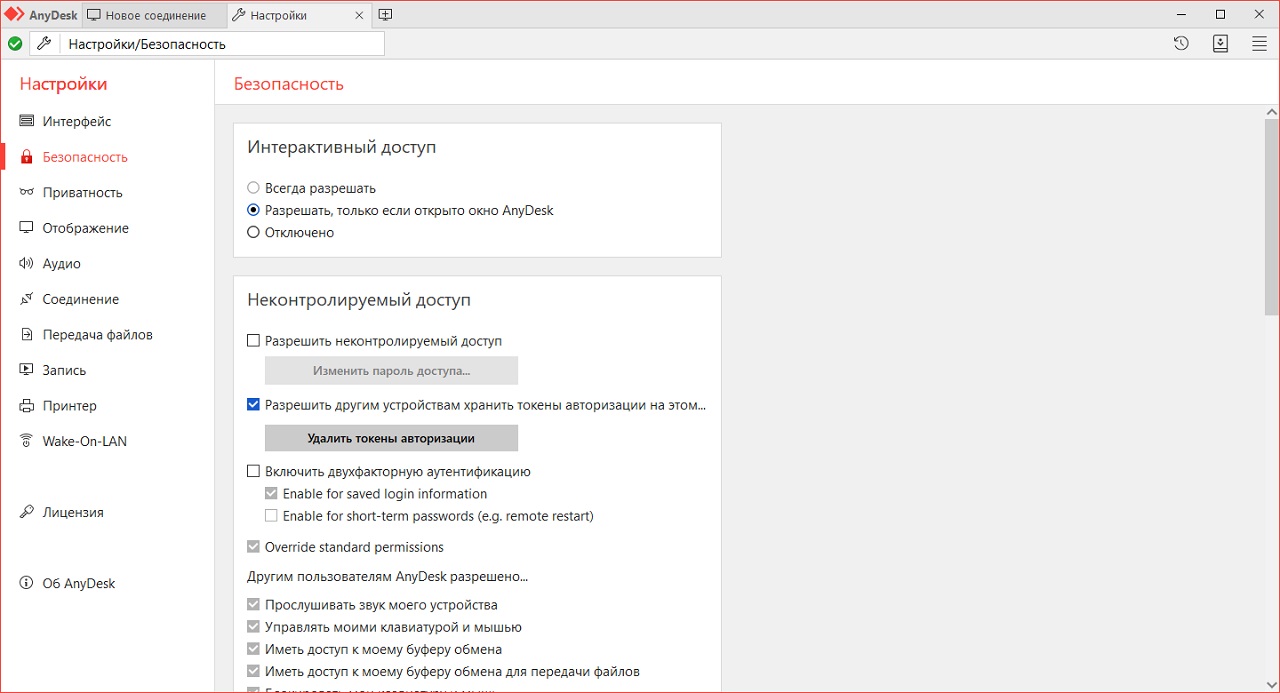Open Аудио settings in sidebar
The width and height of the screenshot is (1280, 693).
click(61, 263)
